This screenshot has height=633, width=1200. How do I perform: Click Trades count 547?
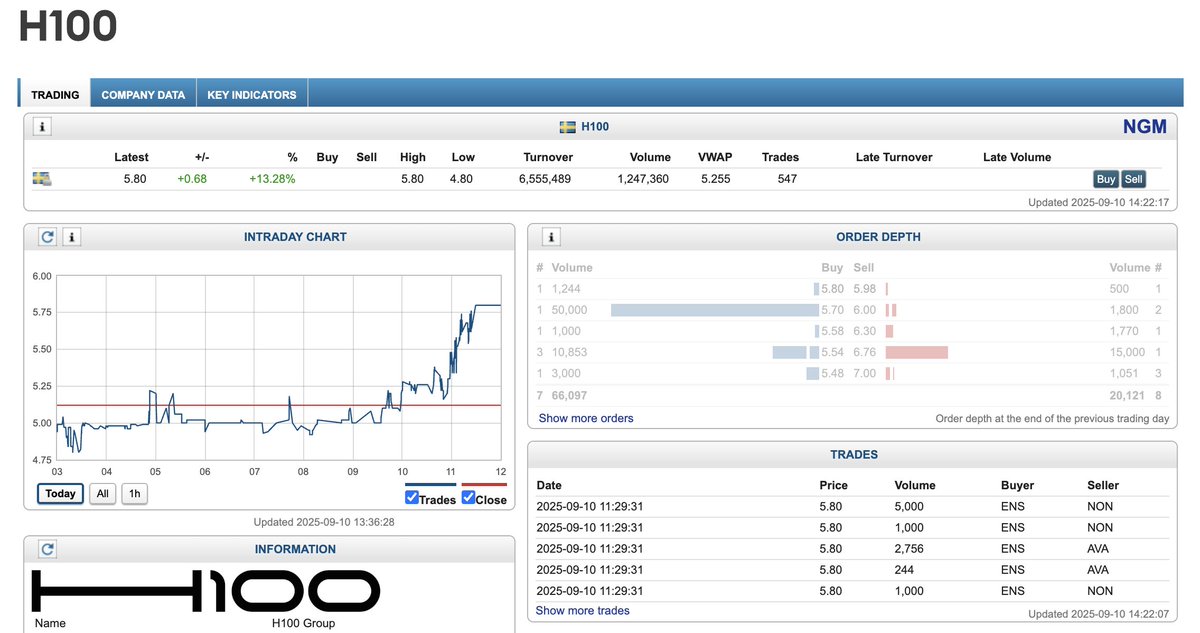click(x=787, y=179)
